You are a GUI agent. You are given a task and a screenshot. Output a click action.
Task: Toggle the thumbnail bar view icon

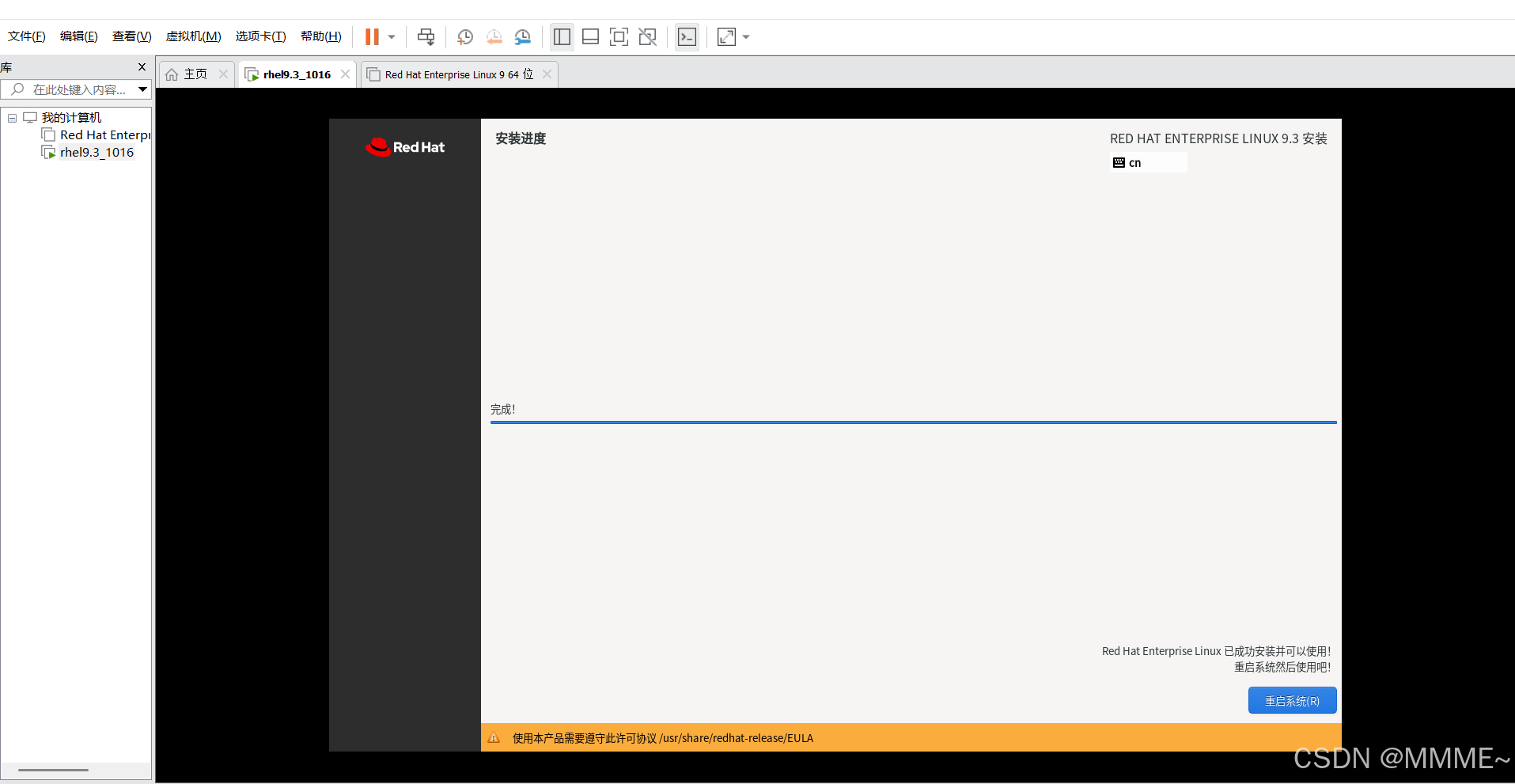(590, 37)
